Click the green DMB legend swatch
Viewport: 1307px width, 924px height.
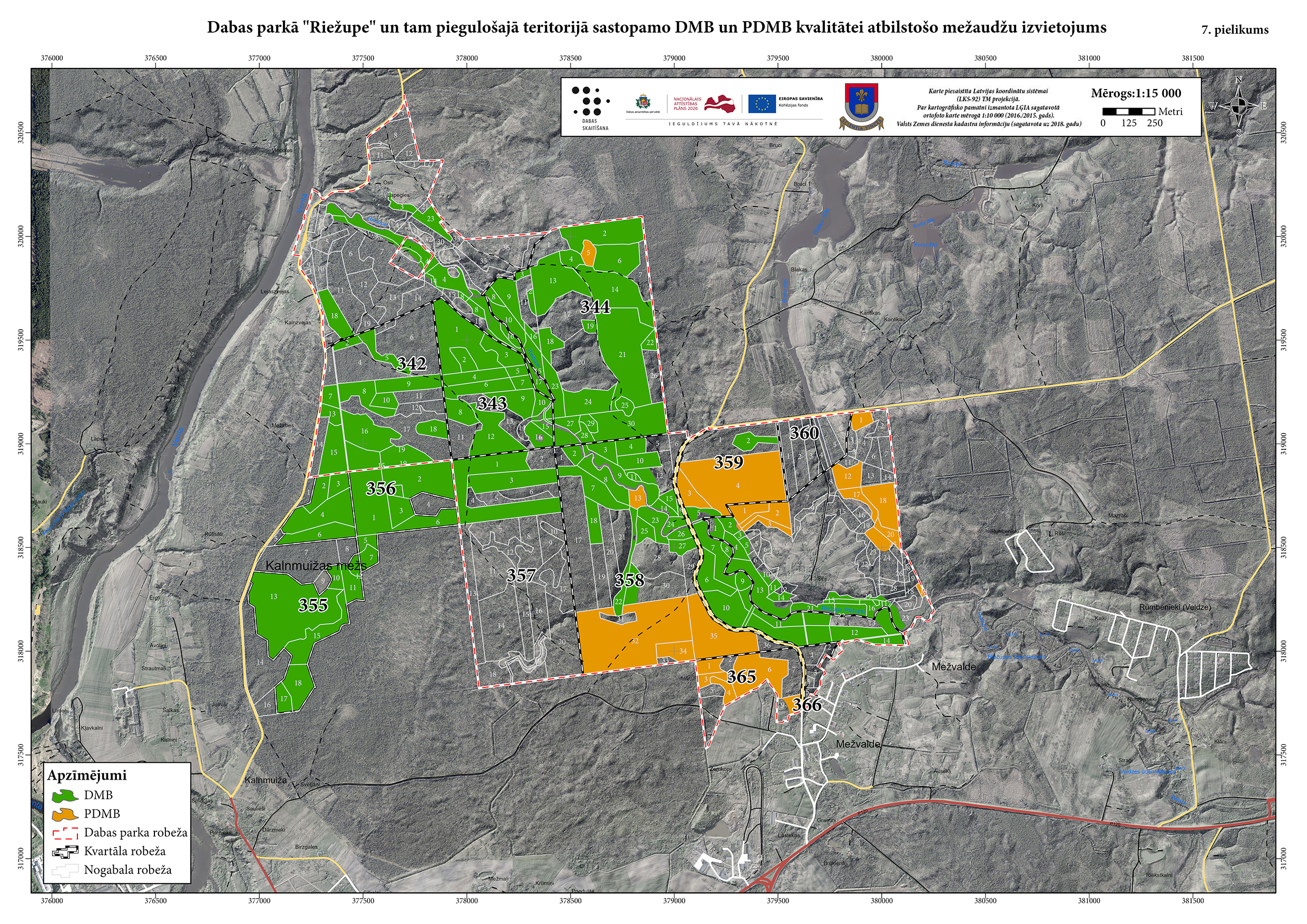(x=65, y=795)
